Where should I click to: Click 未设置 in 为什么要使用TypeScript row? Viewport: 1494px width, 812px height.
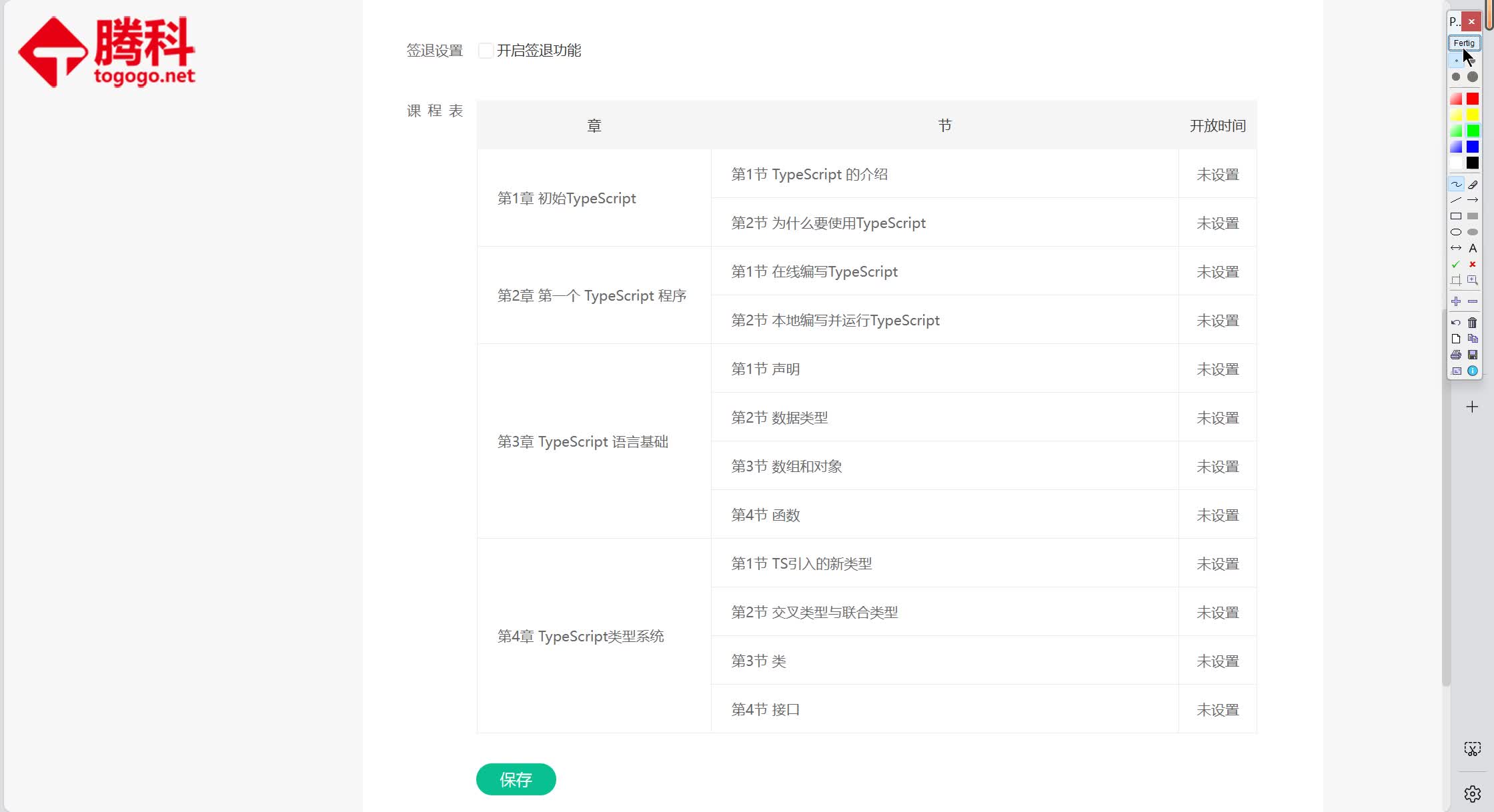[1217, 223]
